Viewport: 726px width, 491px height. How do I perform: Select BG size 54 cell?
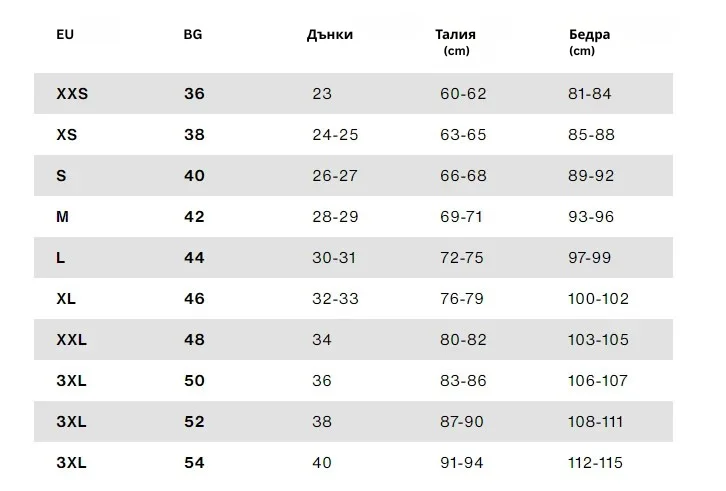(x=194, y=463)
